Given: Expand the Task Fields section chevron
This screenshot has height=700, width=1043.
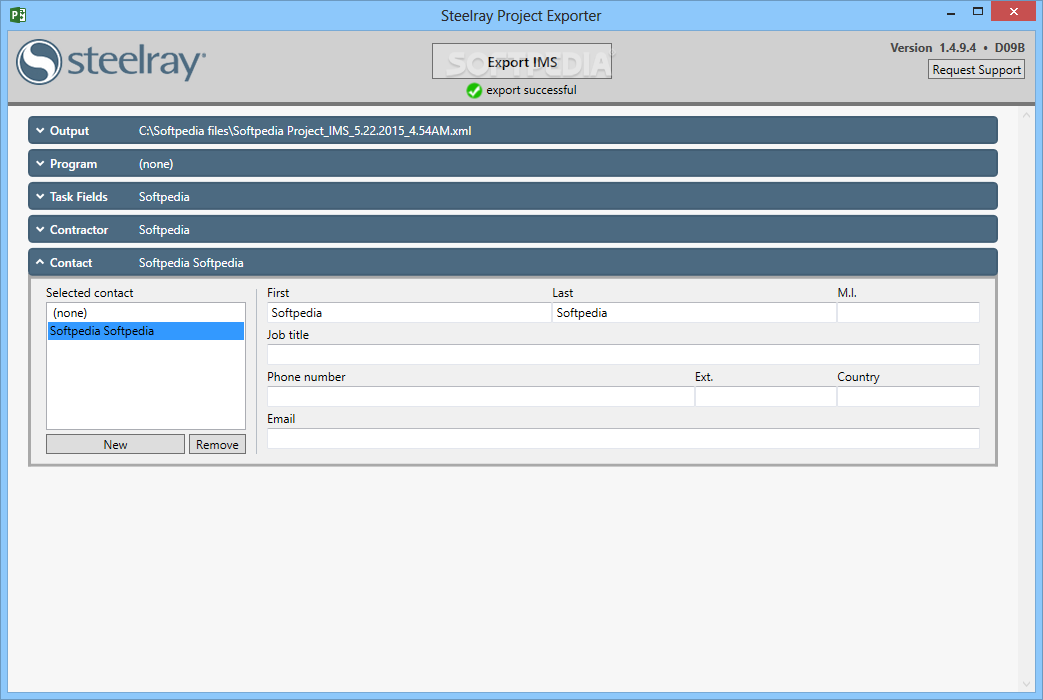Looking at the screenshot, I should tap(40, 196).
